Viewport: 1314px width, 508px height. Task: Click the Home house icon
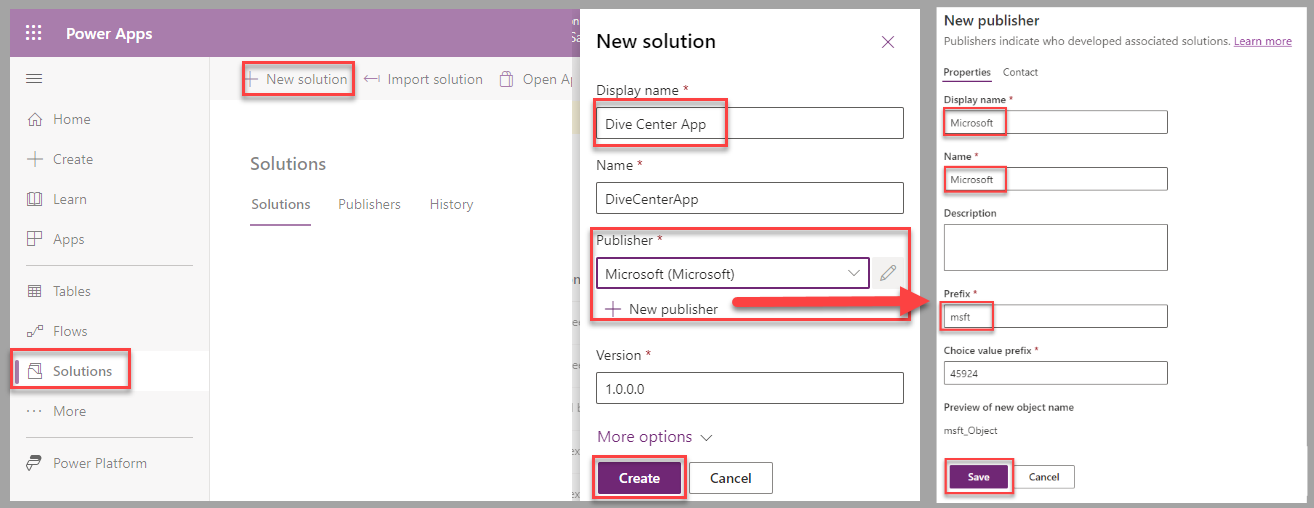(34, 119)
